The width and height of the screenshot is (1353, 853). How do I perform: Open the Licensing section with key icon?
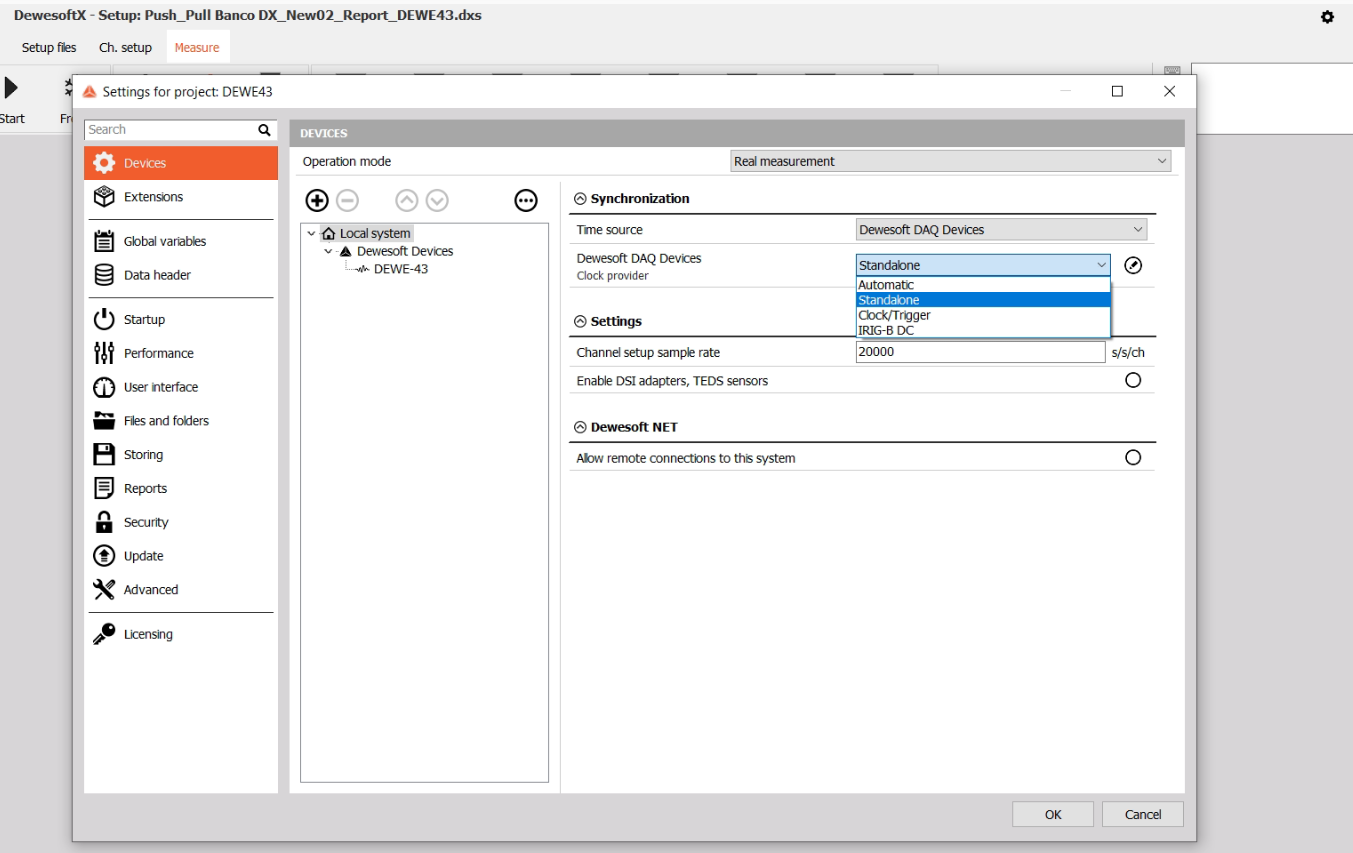tap(148, 634)
